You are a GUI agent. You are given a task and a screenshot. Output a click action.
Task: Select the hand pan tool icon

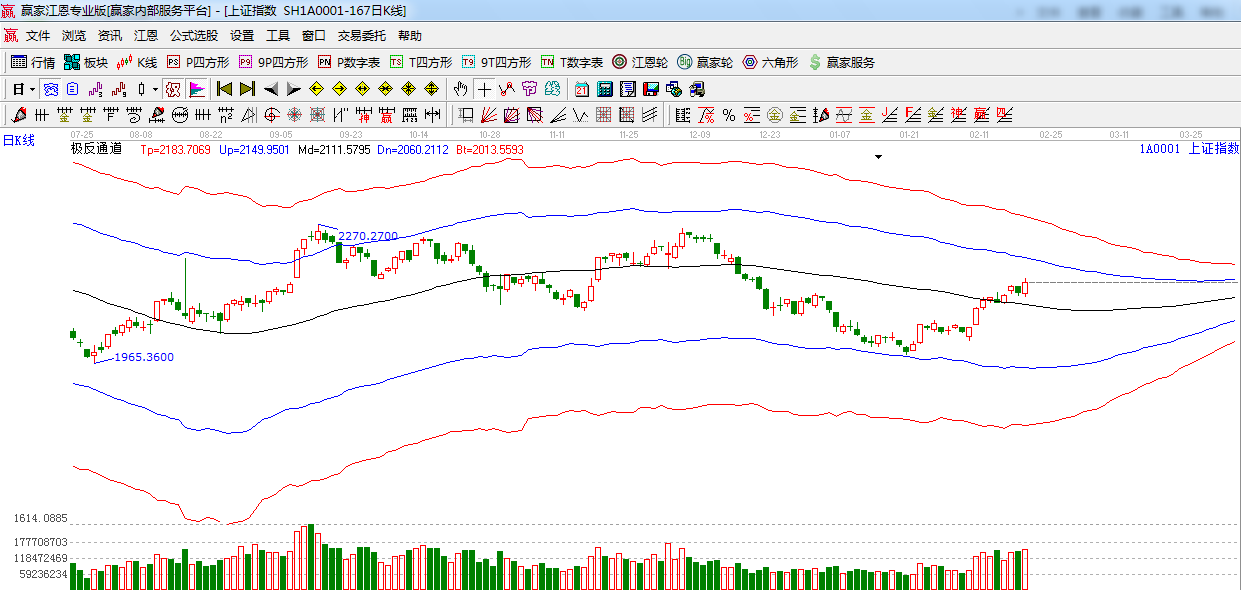tap(460, 89)
